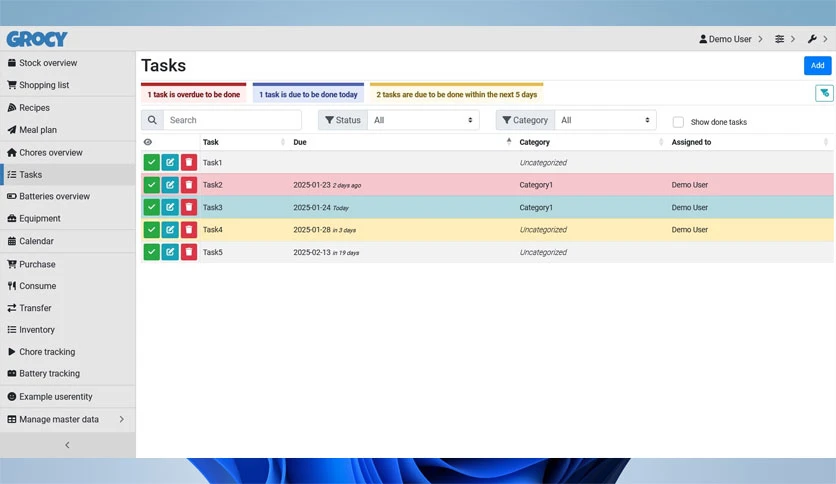Check off Task5 as done
The height and width of the screenshot is (484, 836).
[151, 252]
